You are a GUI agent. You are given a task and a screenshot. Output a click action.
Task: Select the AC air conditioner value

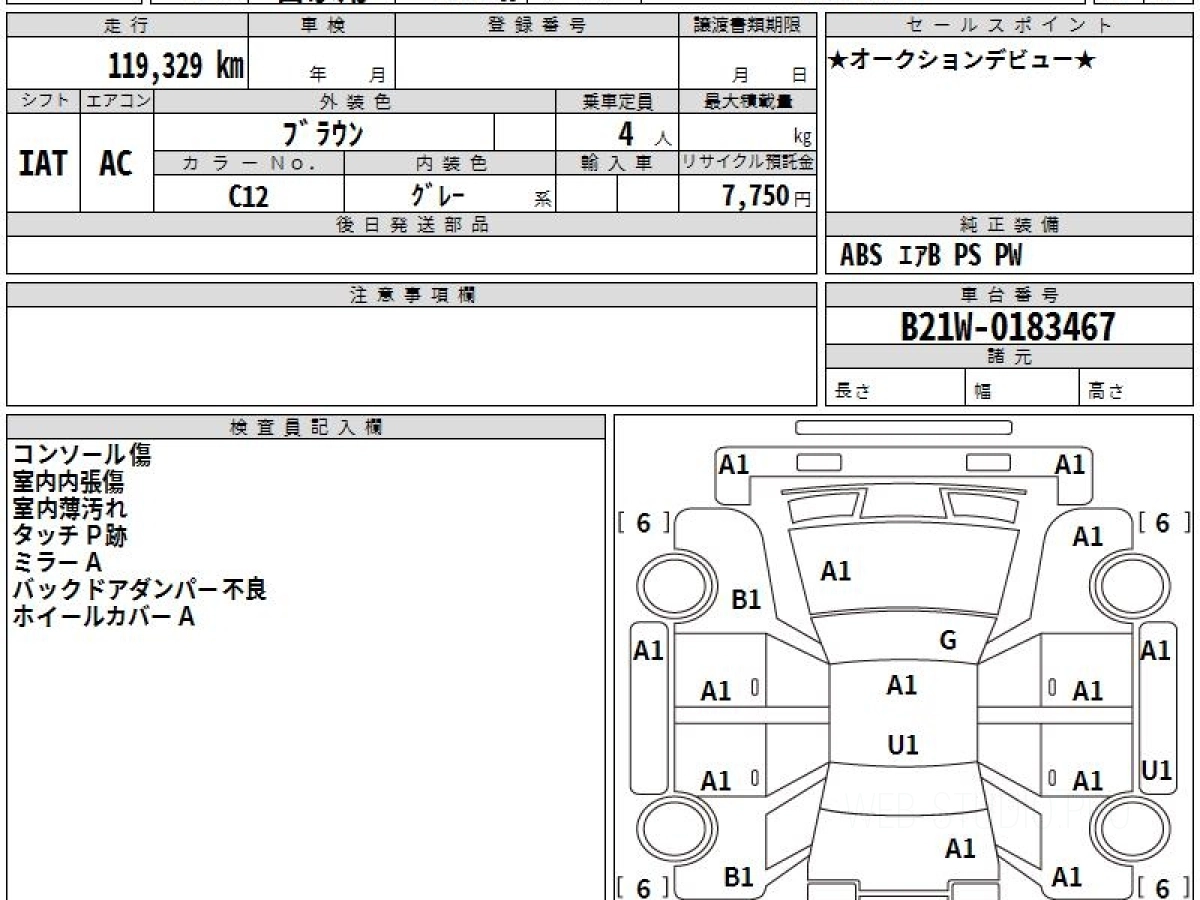[116, 163]
